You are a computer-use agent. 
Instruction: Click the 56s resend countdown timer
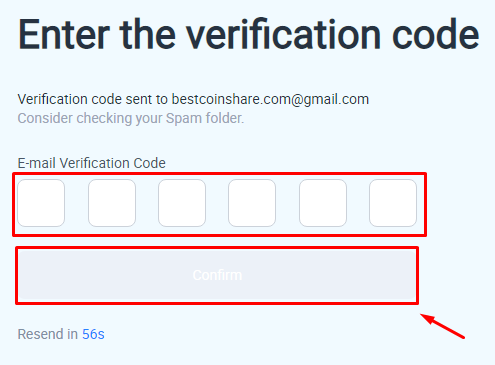(93, 334)
